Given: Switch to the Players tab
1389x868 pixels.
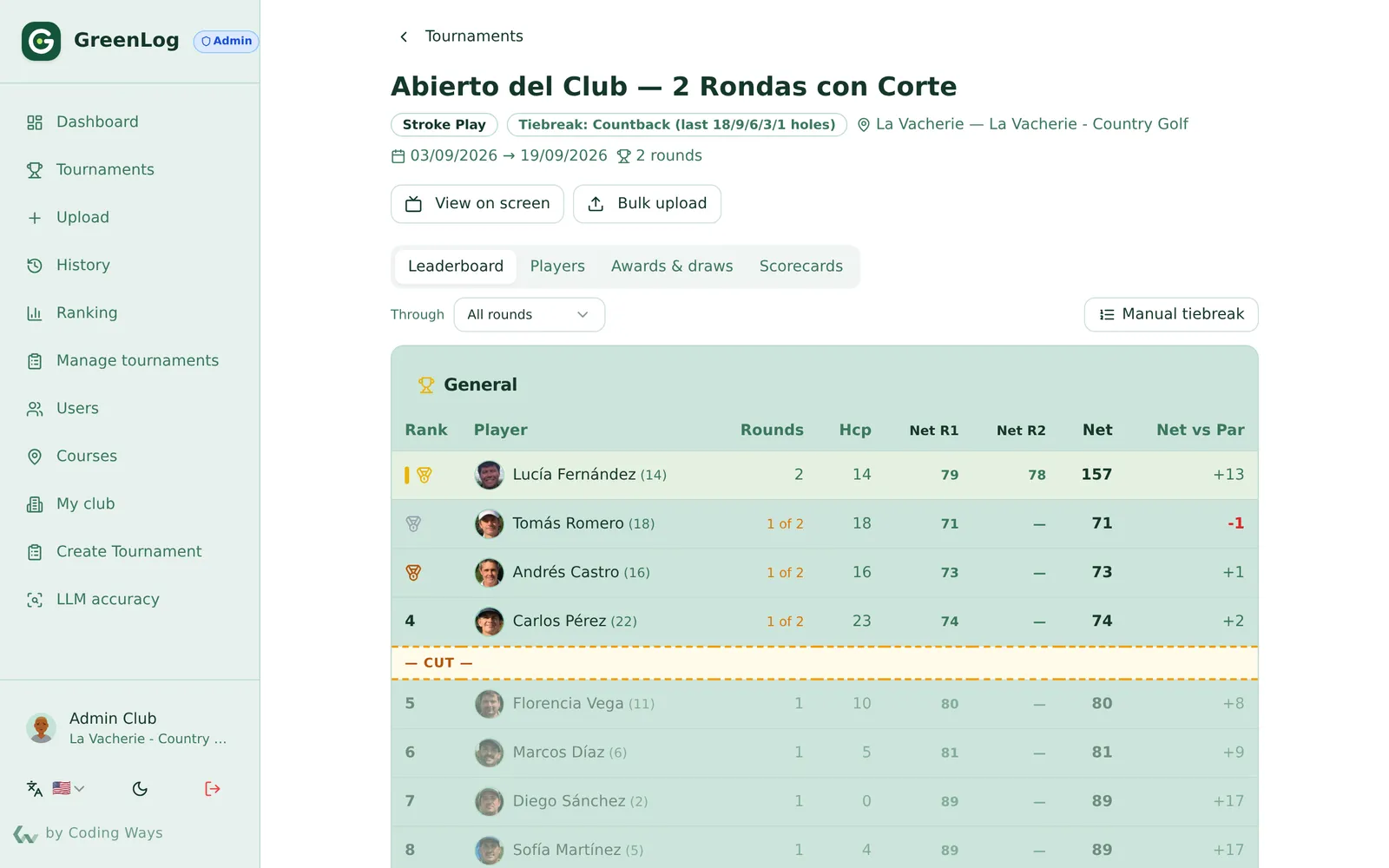Looking at the screenshot, I should (557, 266).
